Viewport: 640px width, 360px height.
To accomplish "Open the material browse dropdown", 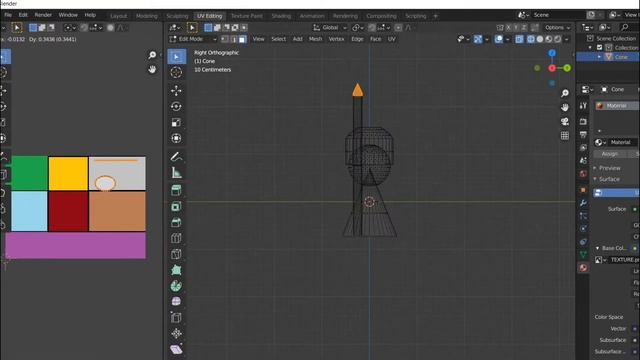I will [600, 142].
